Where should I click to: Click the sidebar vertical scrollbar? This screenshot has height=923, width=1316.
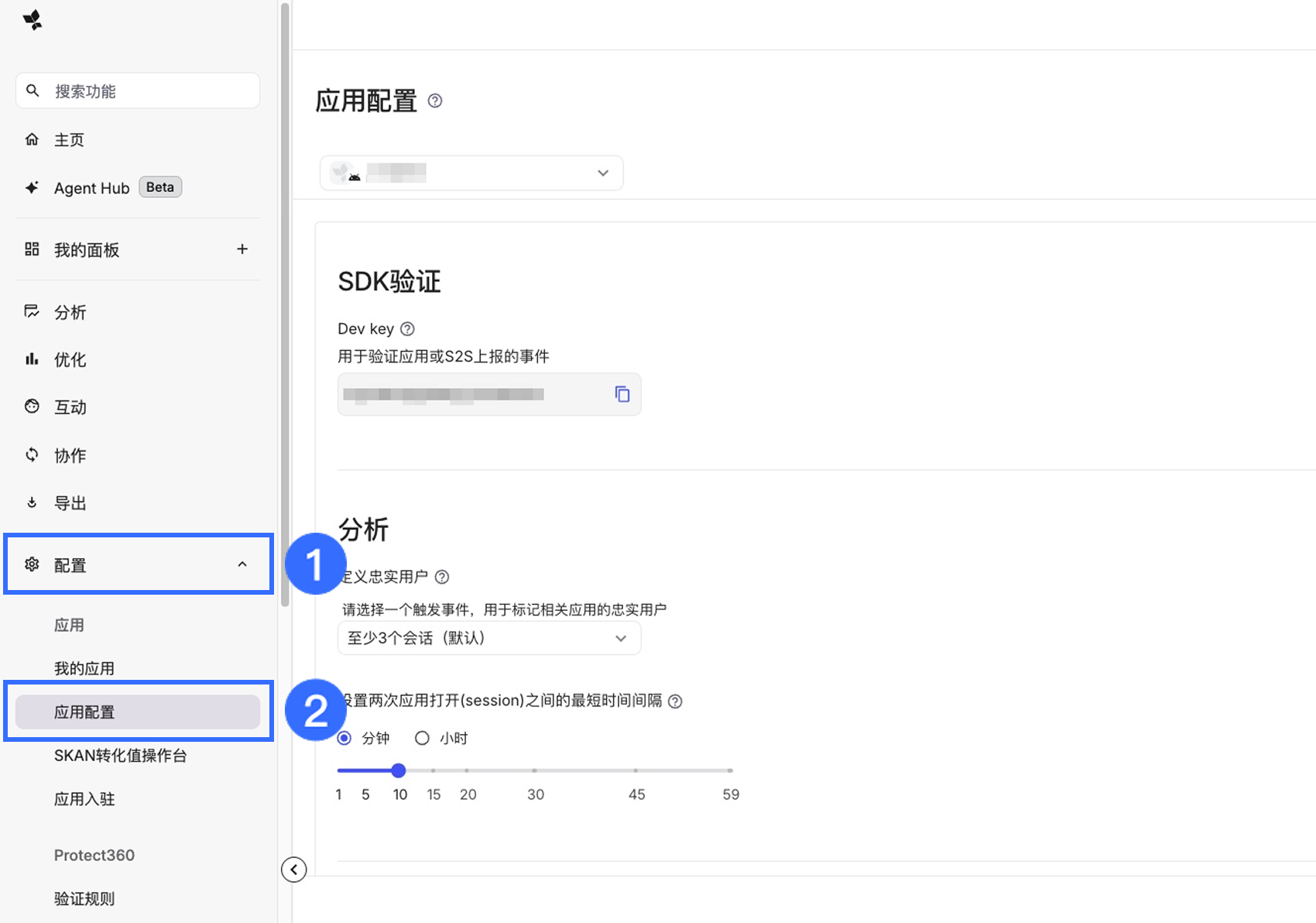[285, 305]
